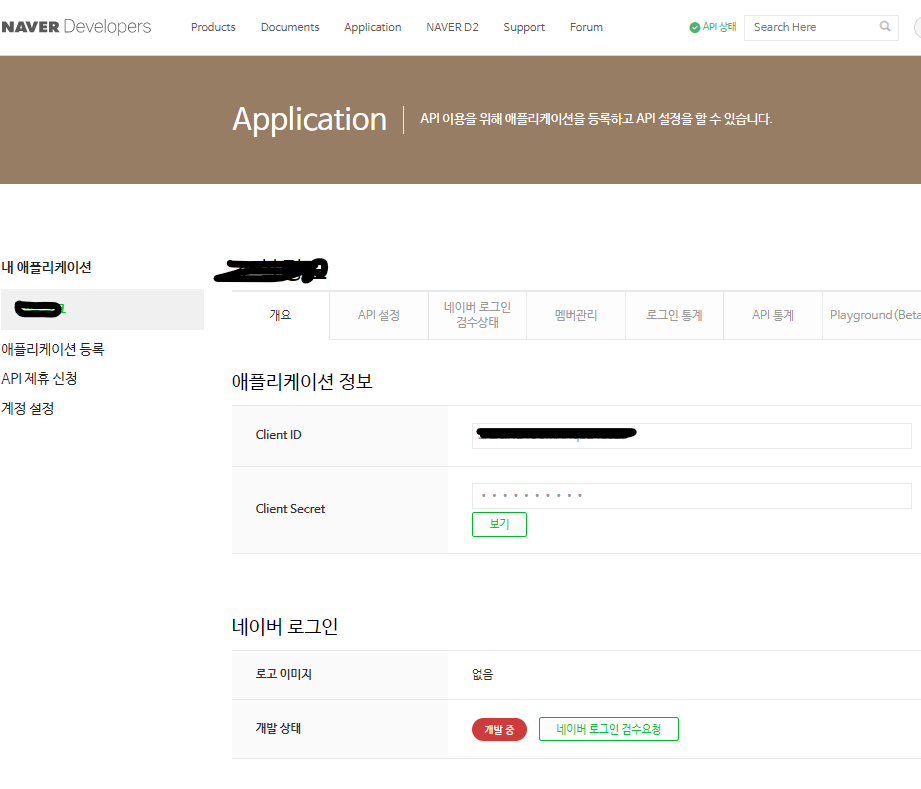
Task: Switch to the 멤버관리 tab
Action: point(576,315)
